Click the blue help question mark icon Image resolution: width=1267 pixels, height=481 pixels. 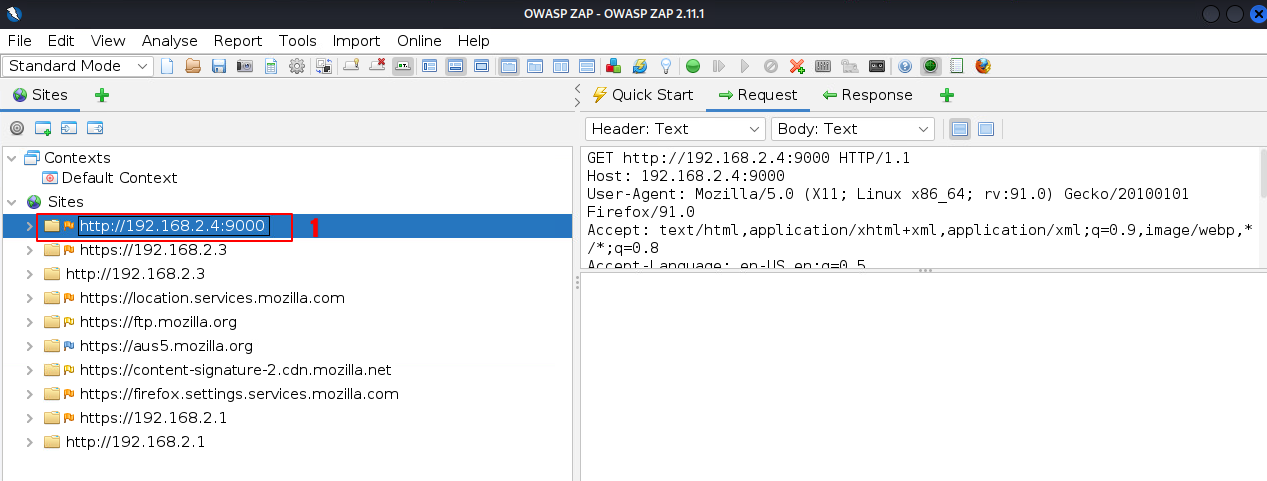tap(905, 66)
